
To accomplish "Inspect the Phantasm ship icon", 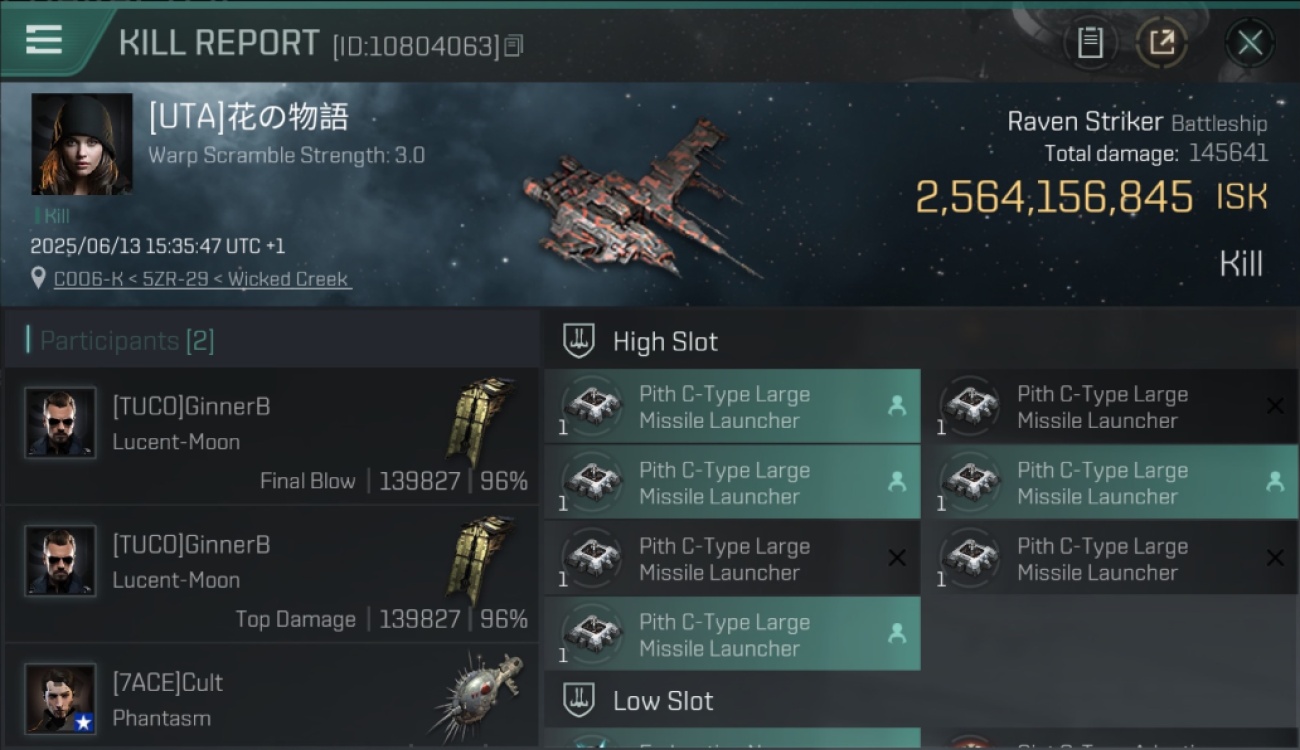I will tap(480, 695).
